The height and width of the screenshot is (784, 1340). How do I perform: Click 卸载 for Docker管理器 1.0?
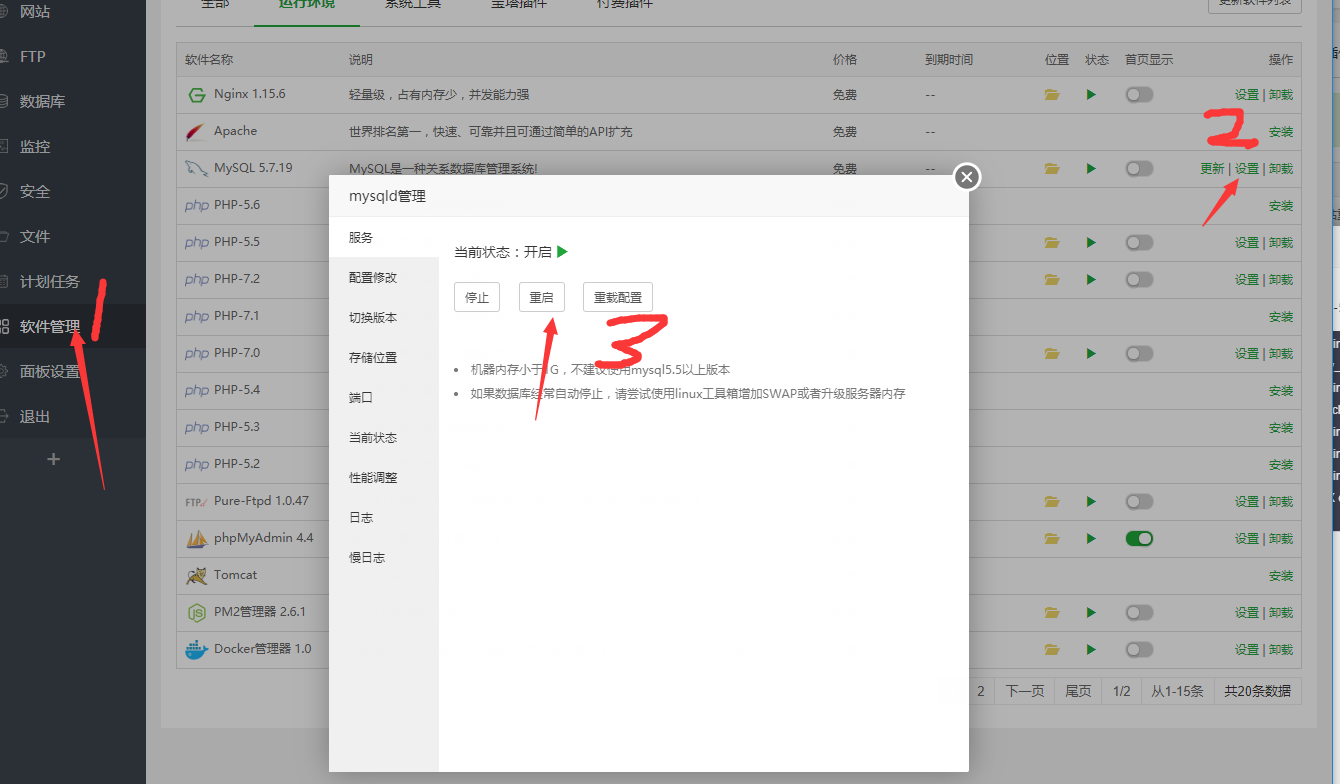pyautogui.click(x=1281, y=650)
